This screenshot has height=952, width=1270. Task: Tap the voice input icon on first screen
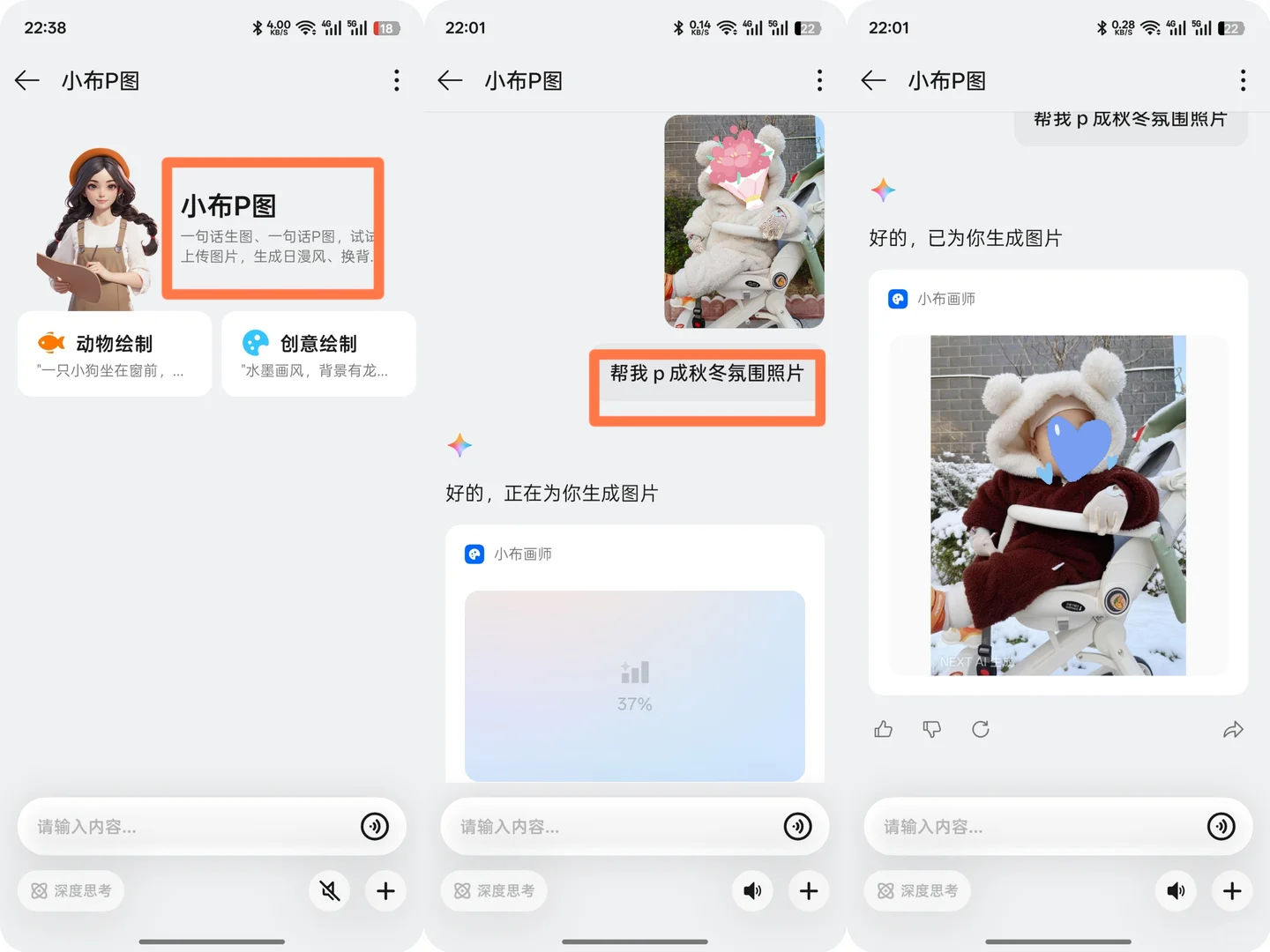tap(375, 827)
